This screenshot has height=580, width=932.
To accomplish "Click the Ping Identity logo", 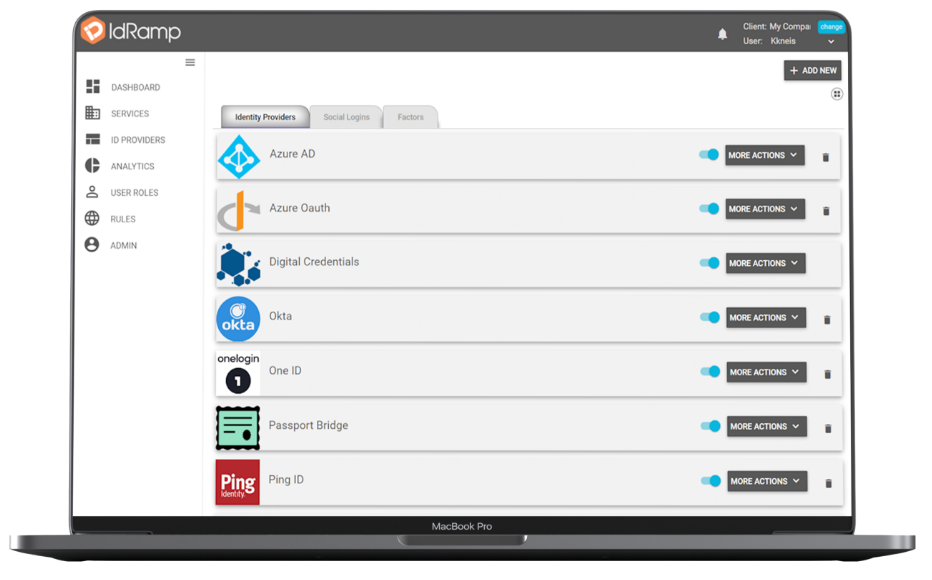I will (x=238, y=482).
